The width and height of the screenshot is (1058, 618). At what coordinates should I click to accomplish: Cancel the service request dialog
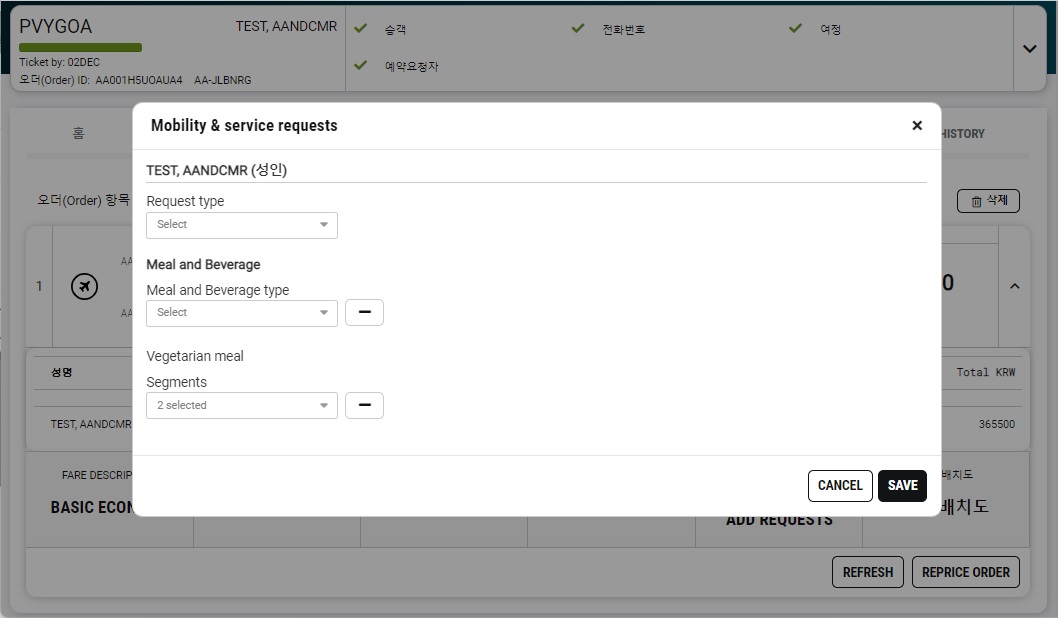coord(840,486)
